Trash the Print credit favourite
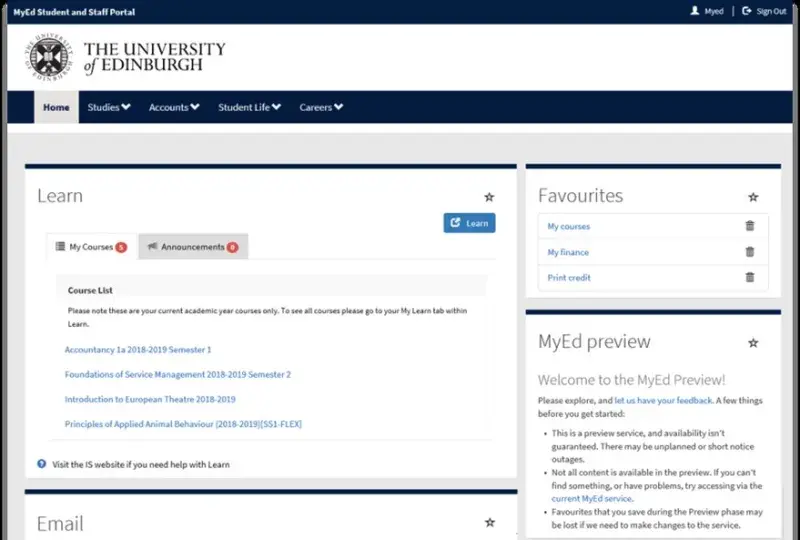Image resolution: width=800 pixels, height=540 pixels. point(750,277)
